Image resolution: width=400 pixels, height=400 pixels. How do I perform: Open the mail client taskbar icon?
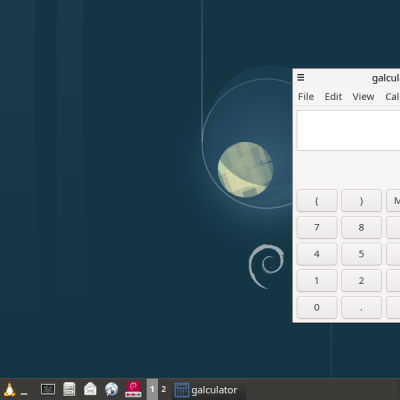coord(90,389)
